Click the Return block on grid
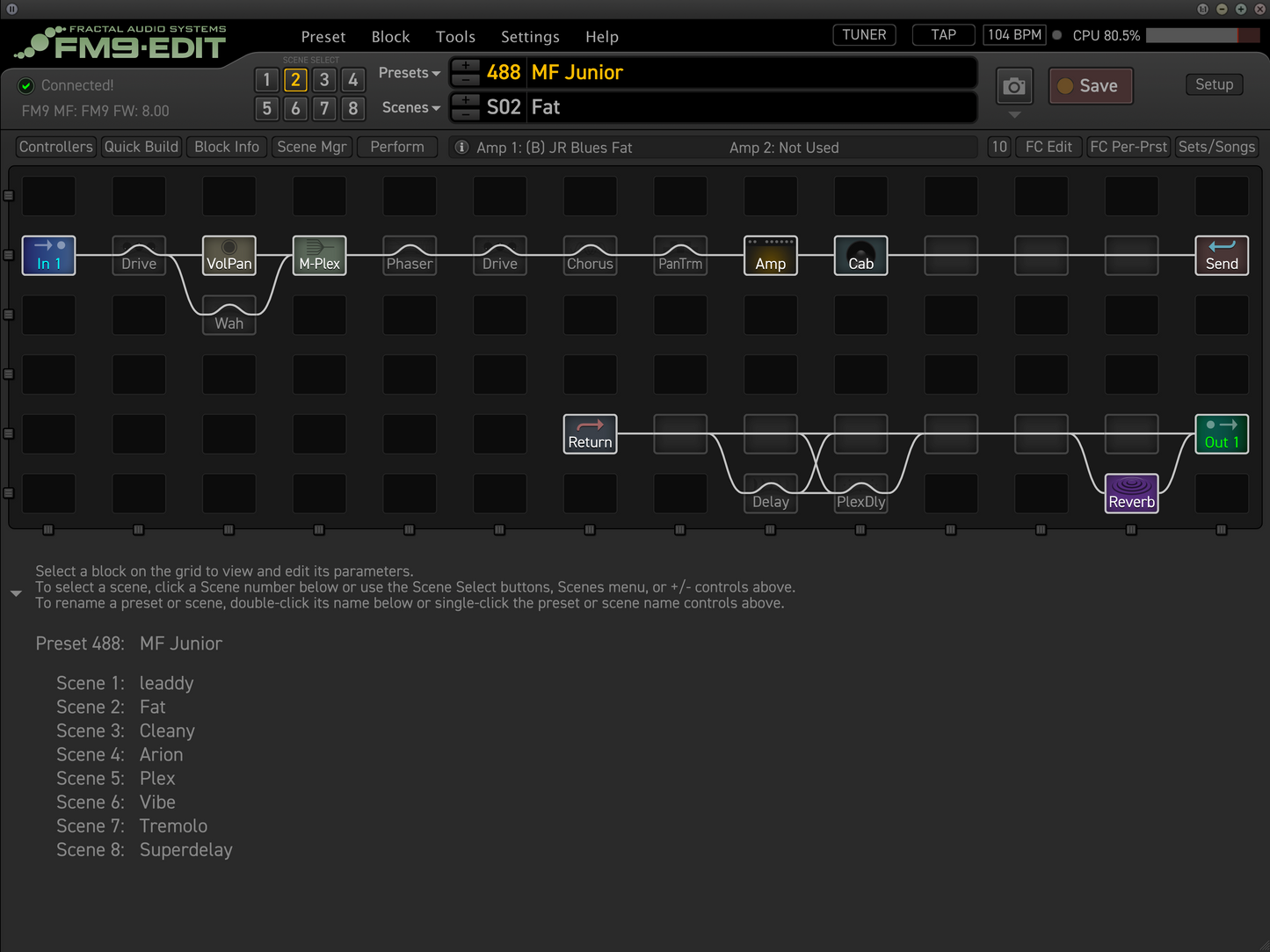The image size is (1270, 952). 590,434
